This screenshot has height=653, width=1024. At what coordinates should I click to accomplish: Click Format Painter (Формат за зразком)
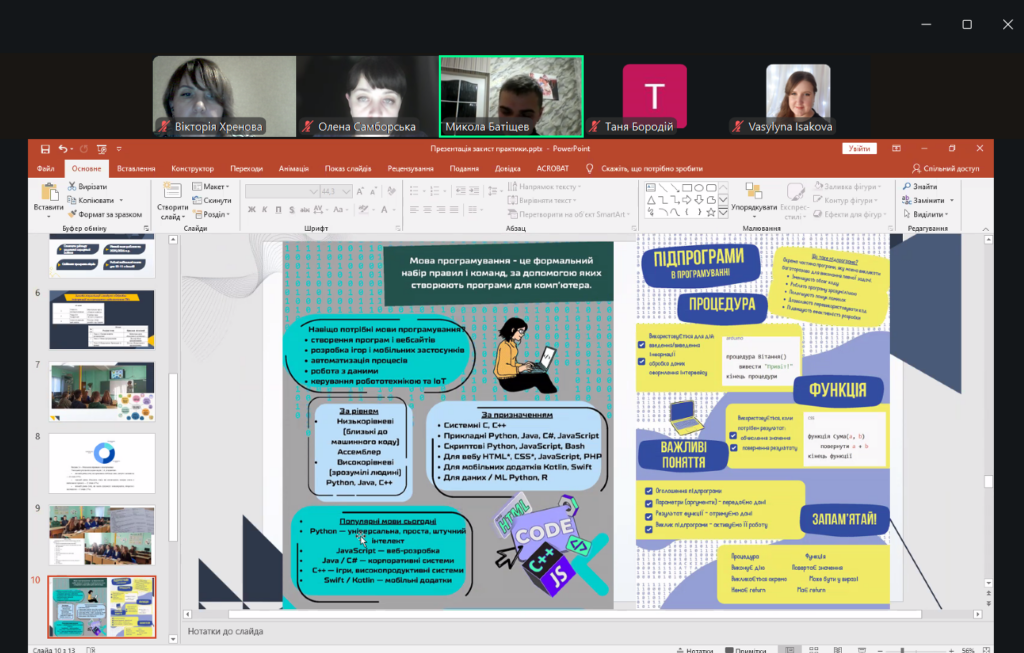pos(73,214)
